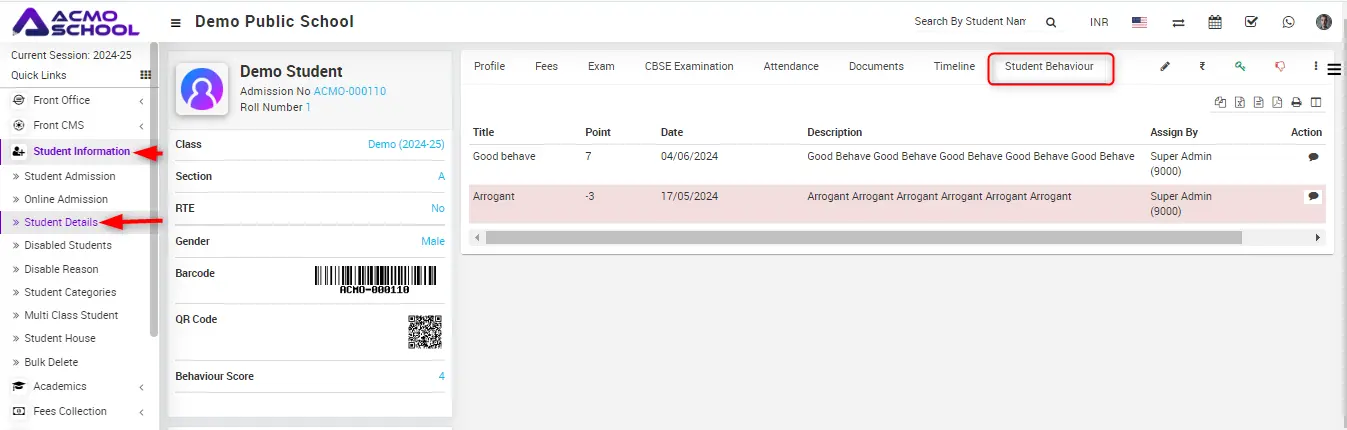Open the WhatsApp icon in header
Image resolution: width=1347 pixels, height=430 pixels.
click(x=1288, y=22)
